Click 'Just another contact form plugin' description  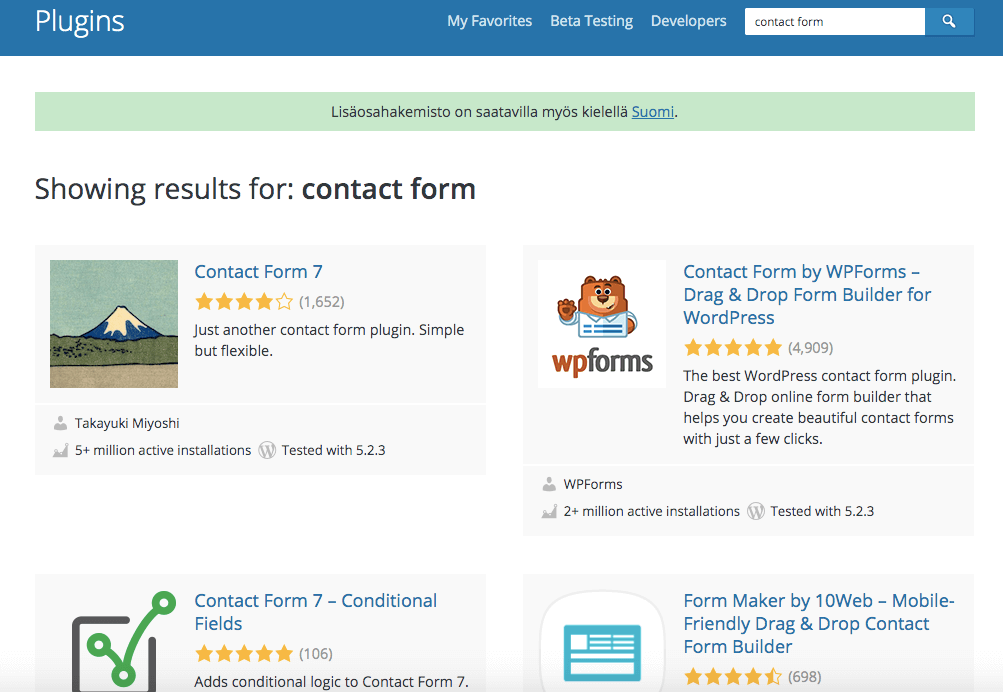329,340
